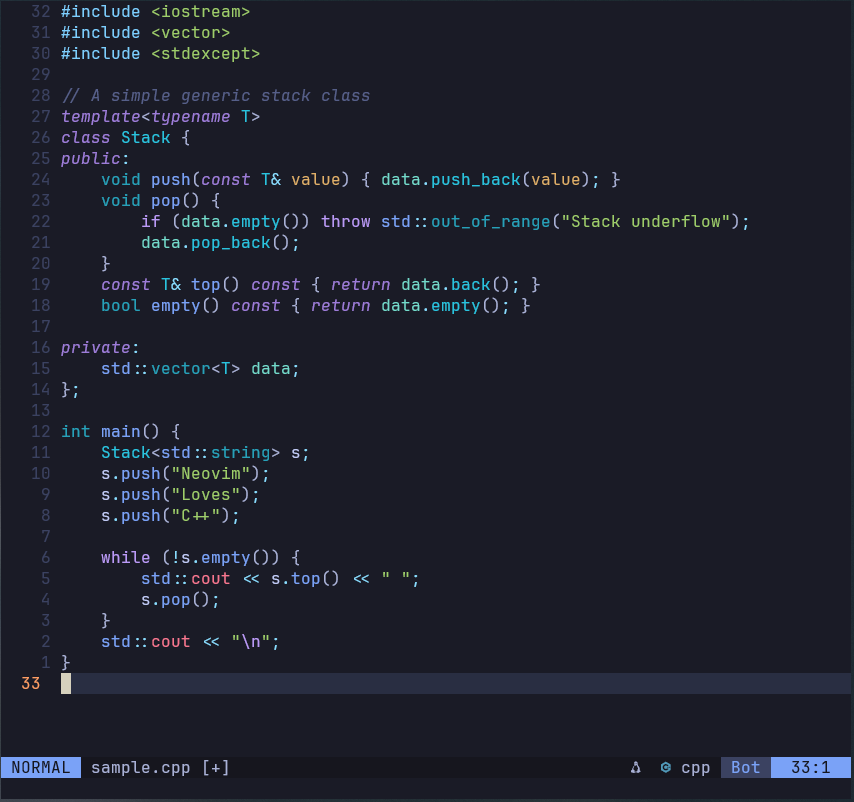Click the cpp filetype label
Viewport: 854px width, 802px height.
696,768
